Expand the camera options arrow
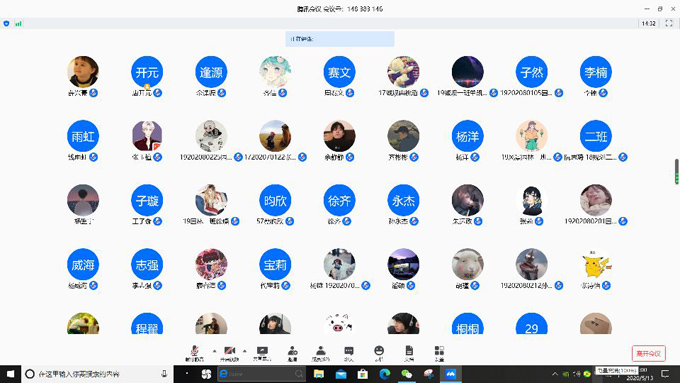680x383 pixels. [x=245, y=351]
